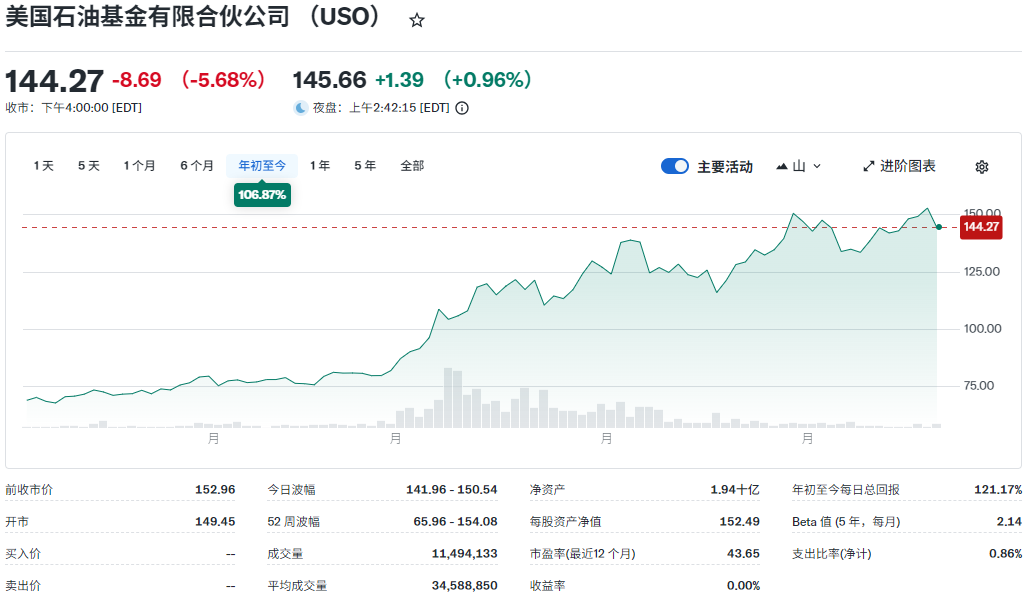Open the overnight trading info icon

[x=462, y=108]
